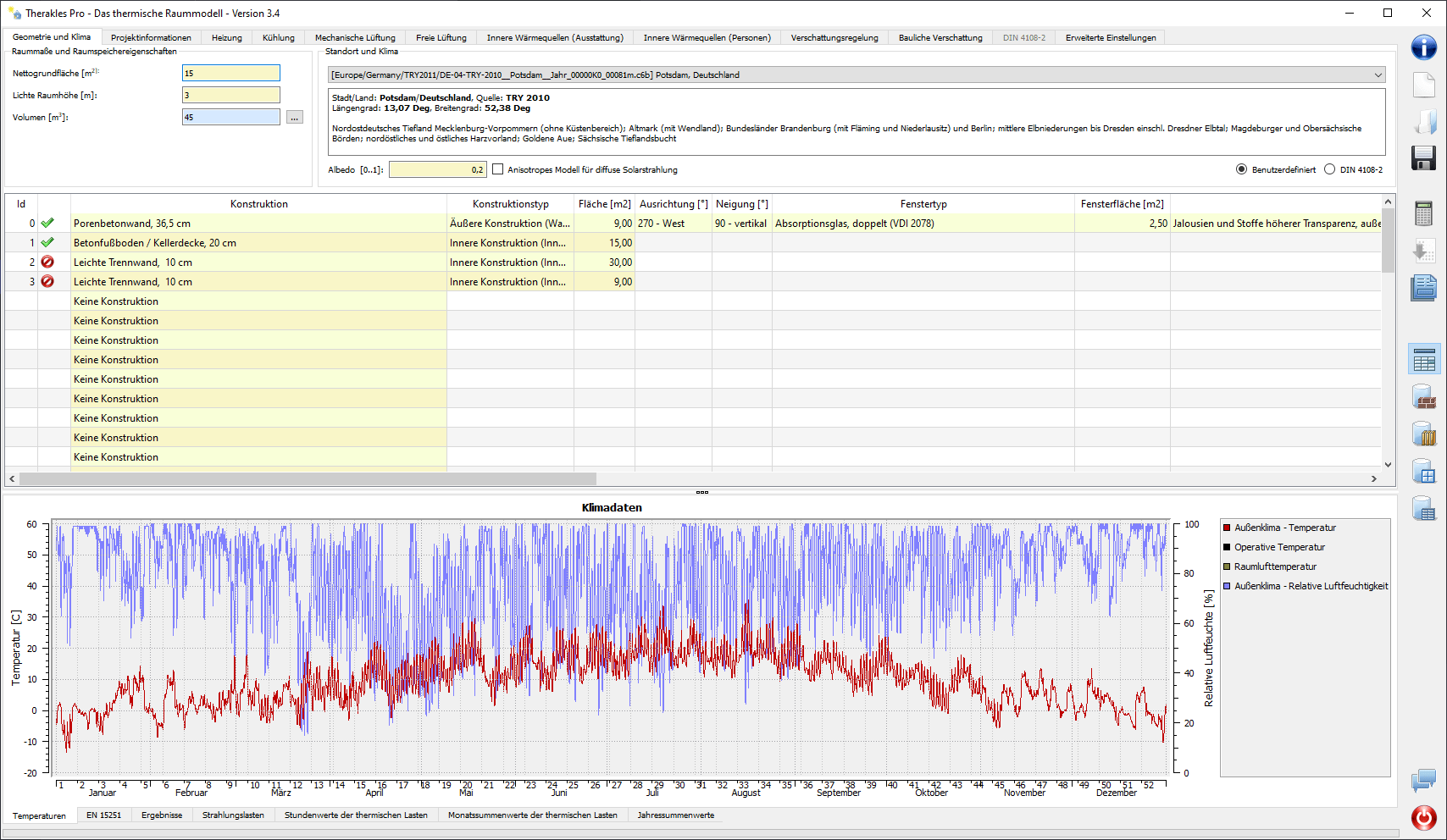Start calculation with the calculator icon
This screenshot has width=1447, height=840.
1423,213
